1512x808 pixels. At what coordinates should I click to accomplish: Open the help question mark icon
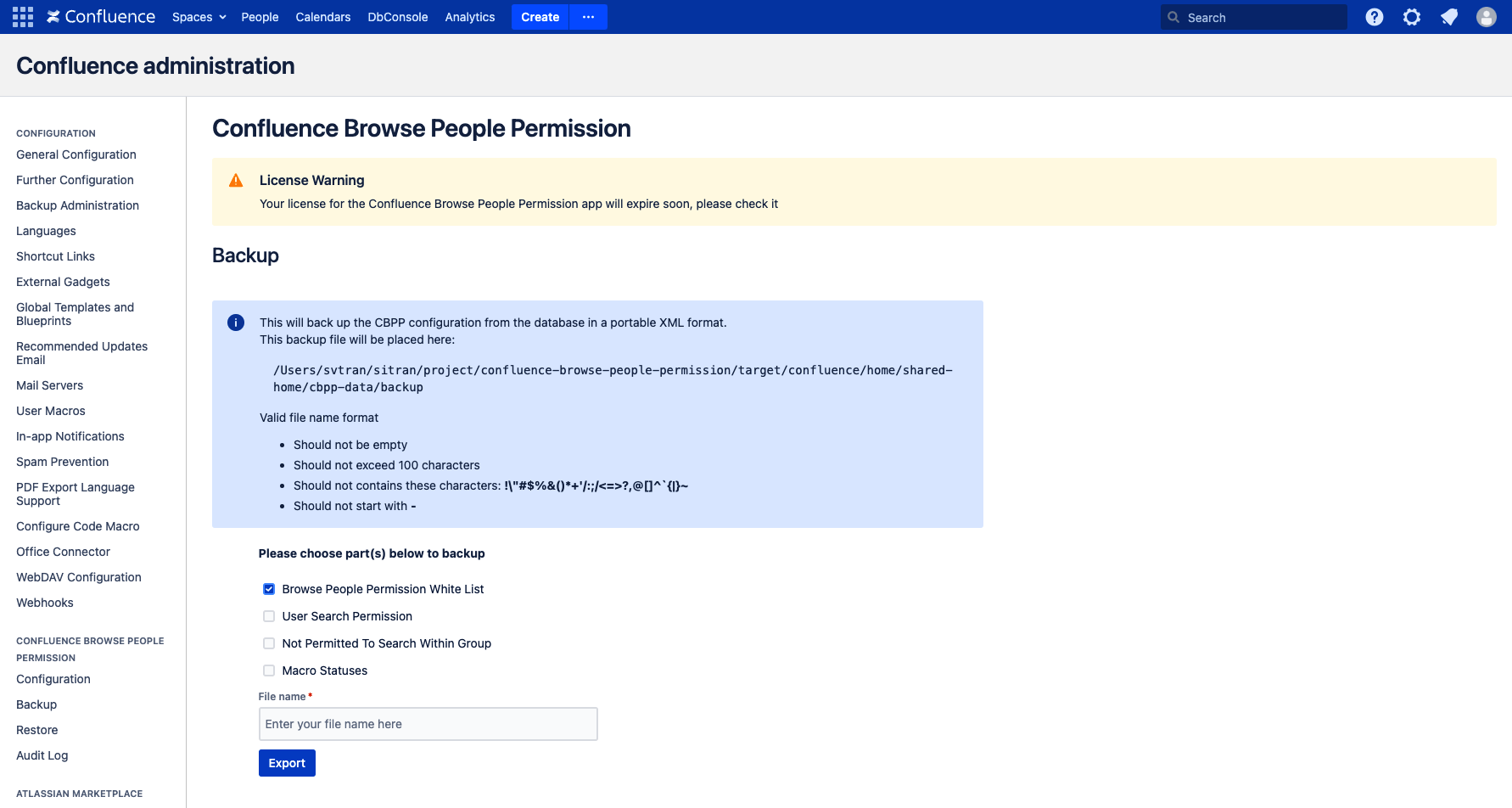(1374, 17)
